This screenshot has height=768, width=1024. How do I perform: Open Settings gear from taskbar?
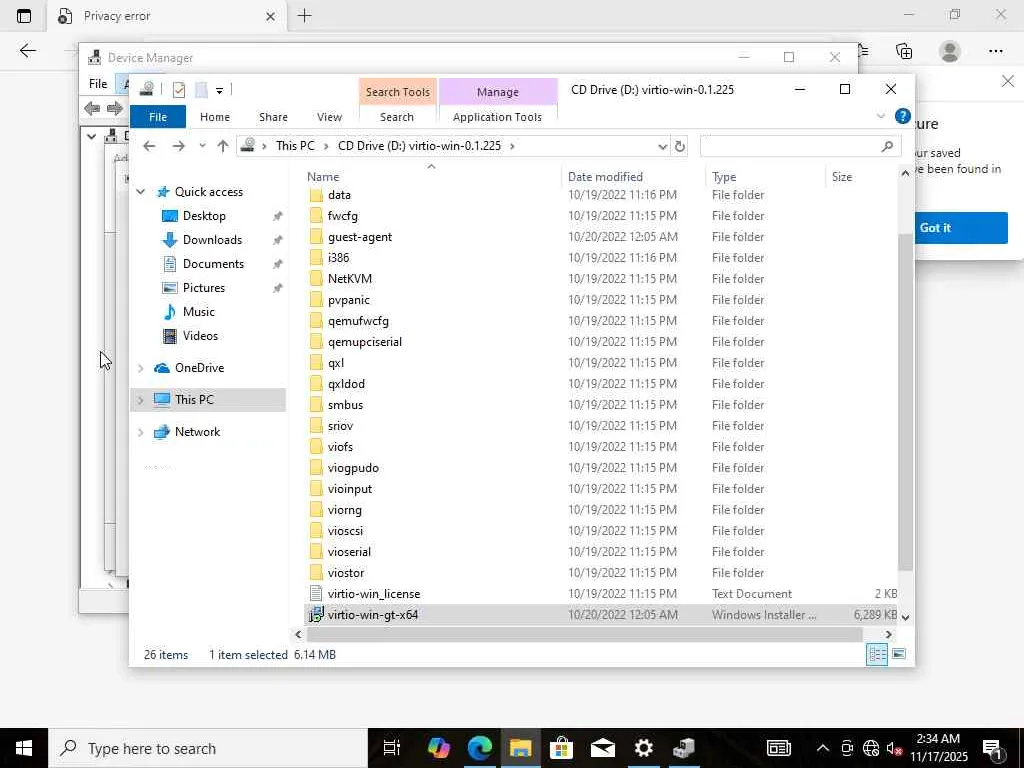643,748
